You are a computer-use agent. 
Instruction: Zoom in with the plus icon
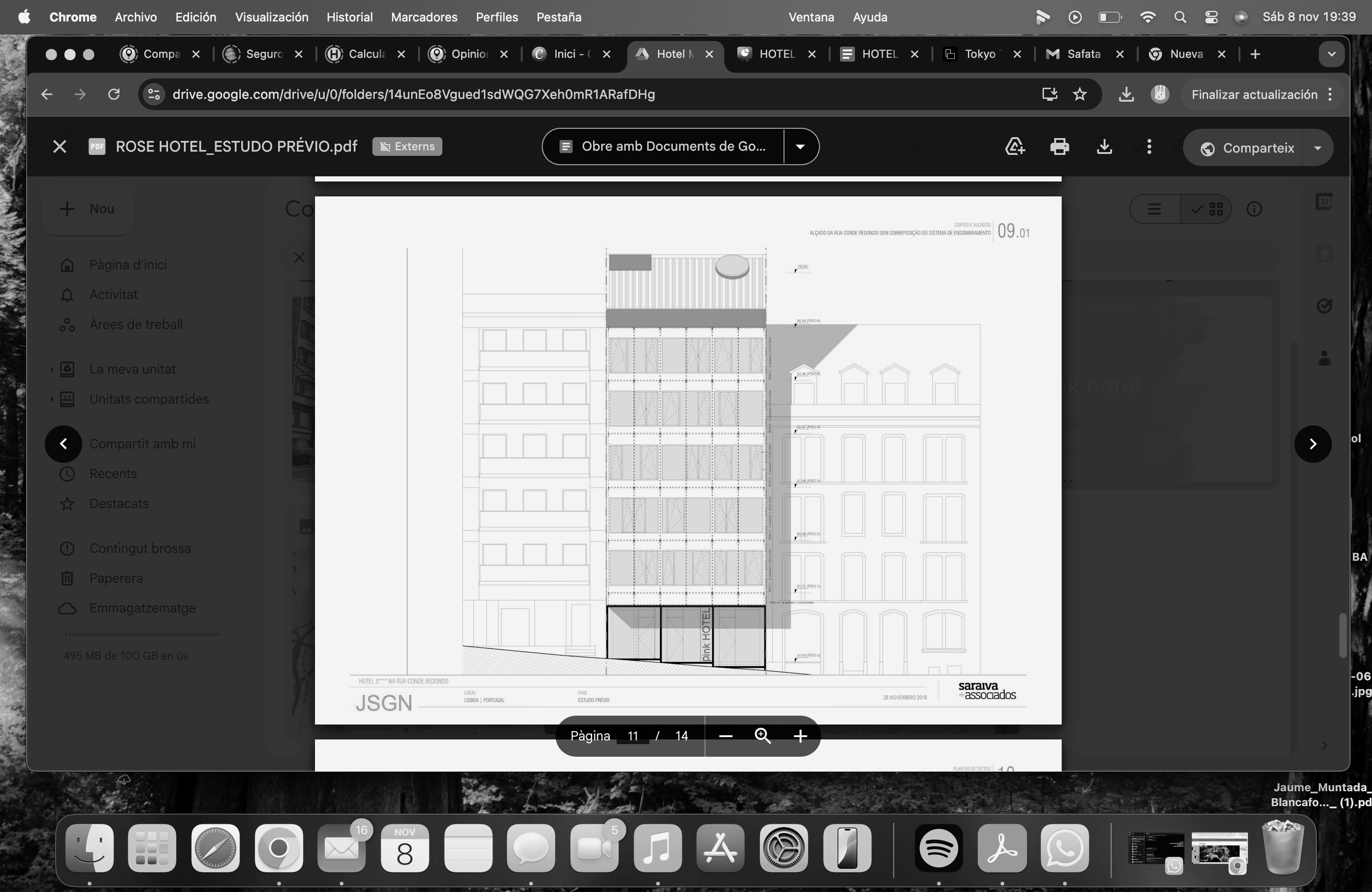[x=800, y=736]
